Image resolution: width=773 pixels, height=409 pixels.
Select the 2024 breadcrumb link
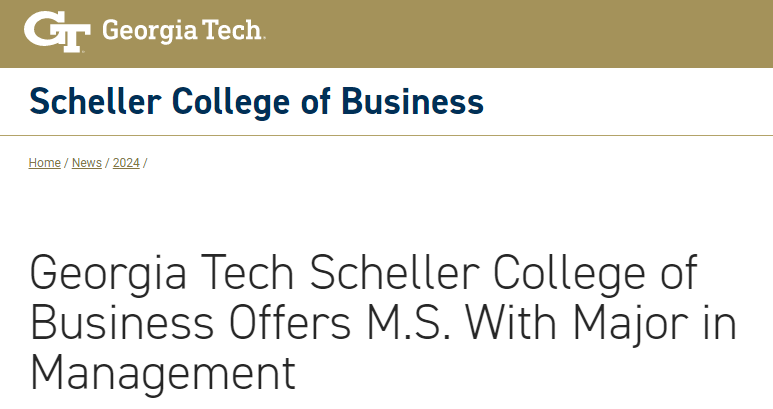[126, 163]
